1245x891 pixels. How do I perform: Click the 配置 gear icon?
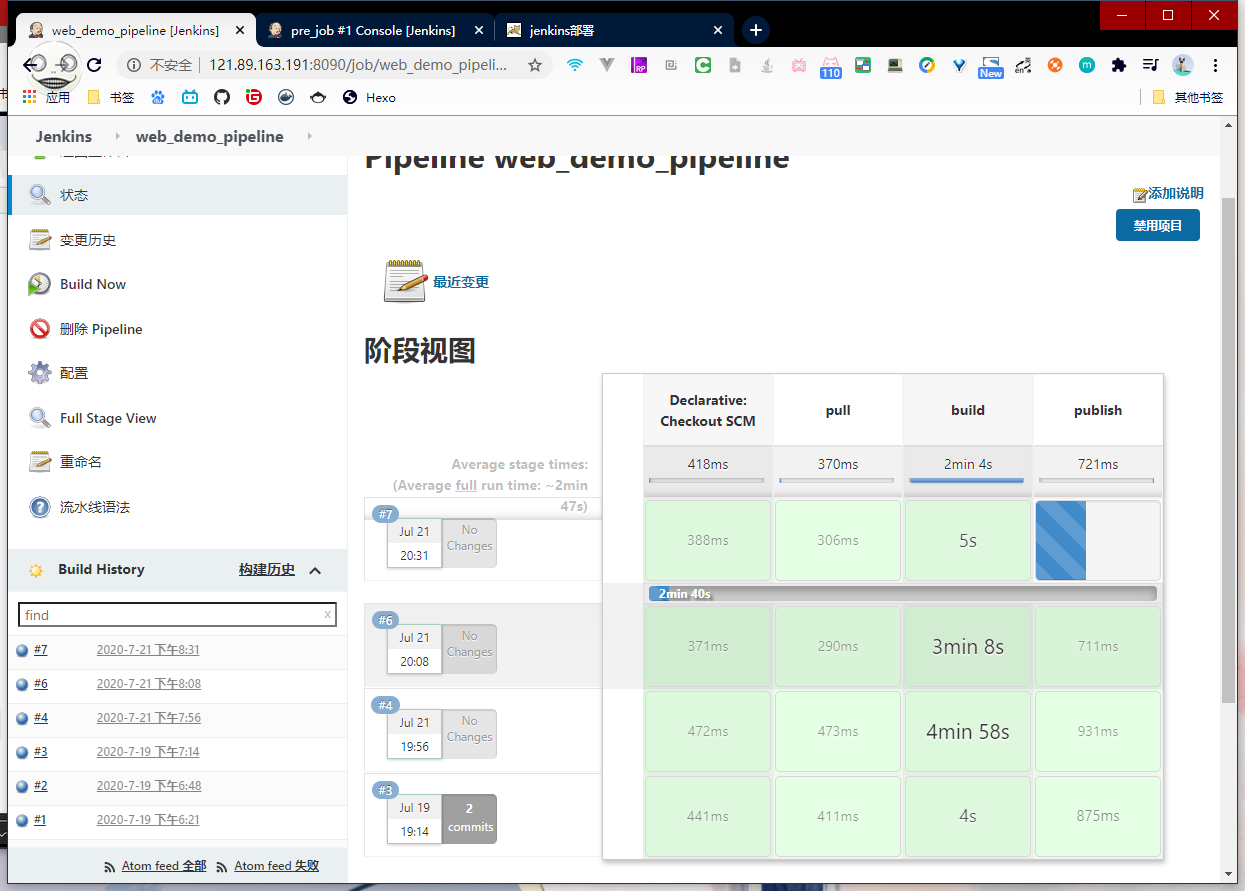click(x=39, y=373)
